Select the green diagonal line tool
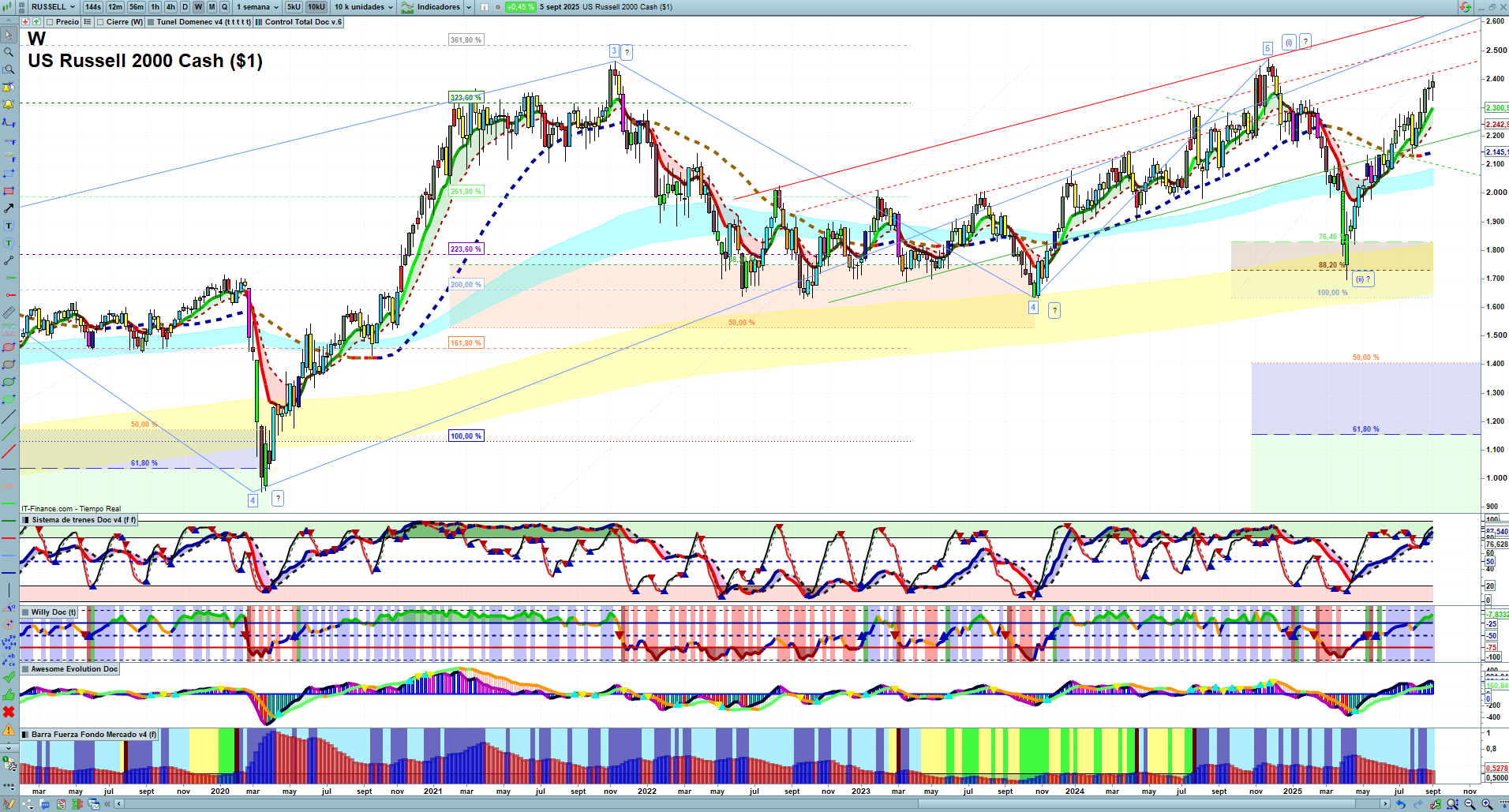The width and height of the screenshot is (1509, 812). (x=9, y=434)
